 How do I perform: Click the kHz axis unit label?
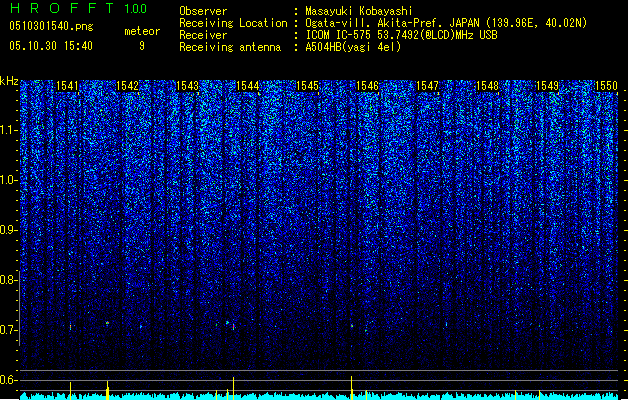[x=9, y=81]
